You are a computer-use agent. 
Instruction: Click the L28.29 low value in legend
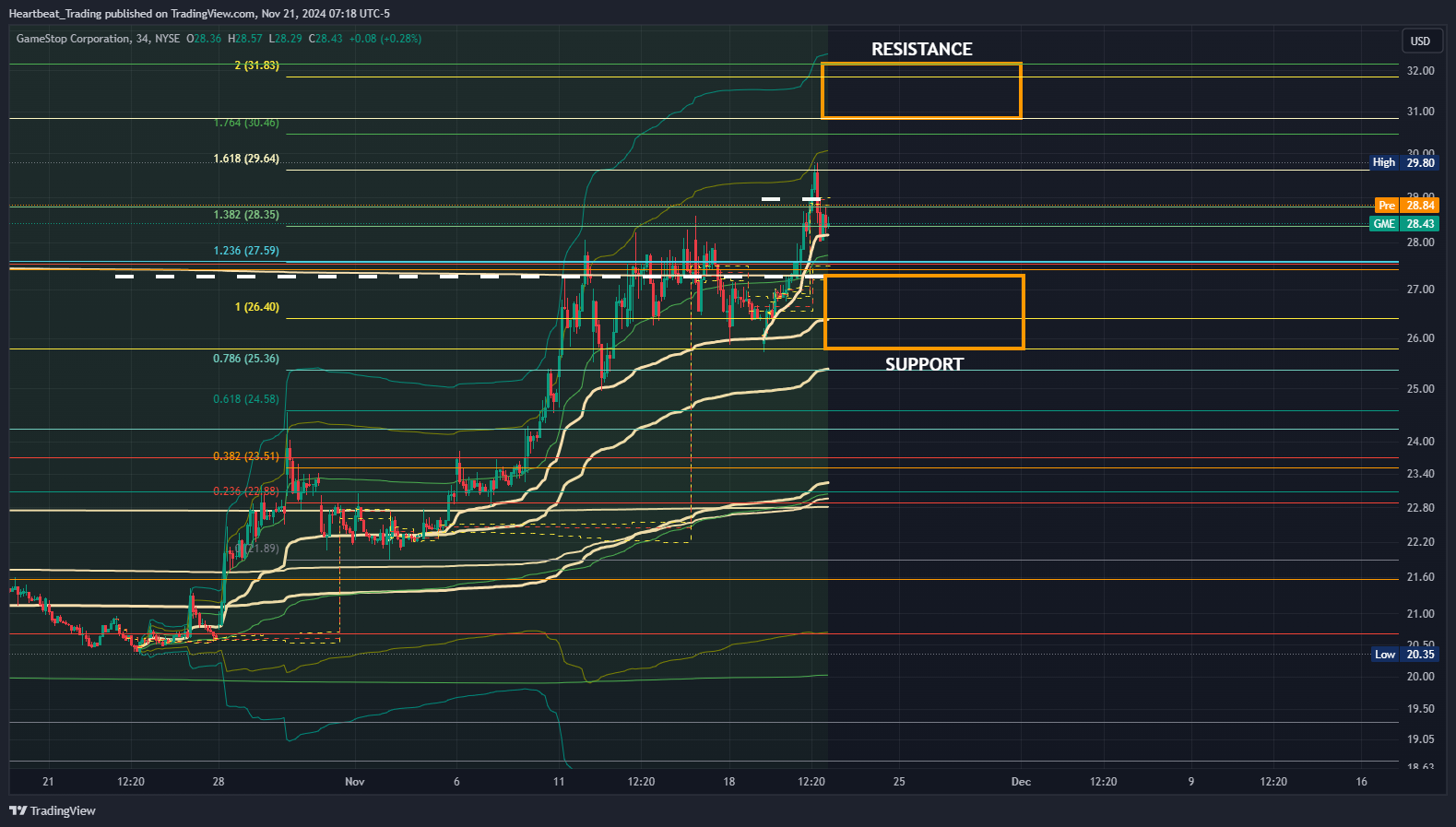click(x=286, y=39)
